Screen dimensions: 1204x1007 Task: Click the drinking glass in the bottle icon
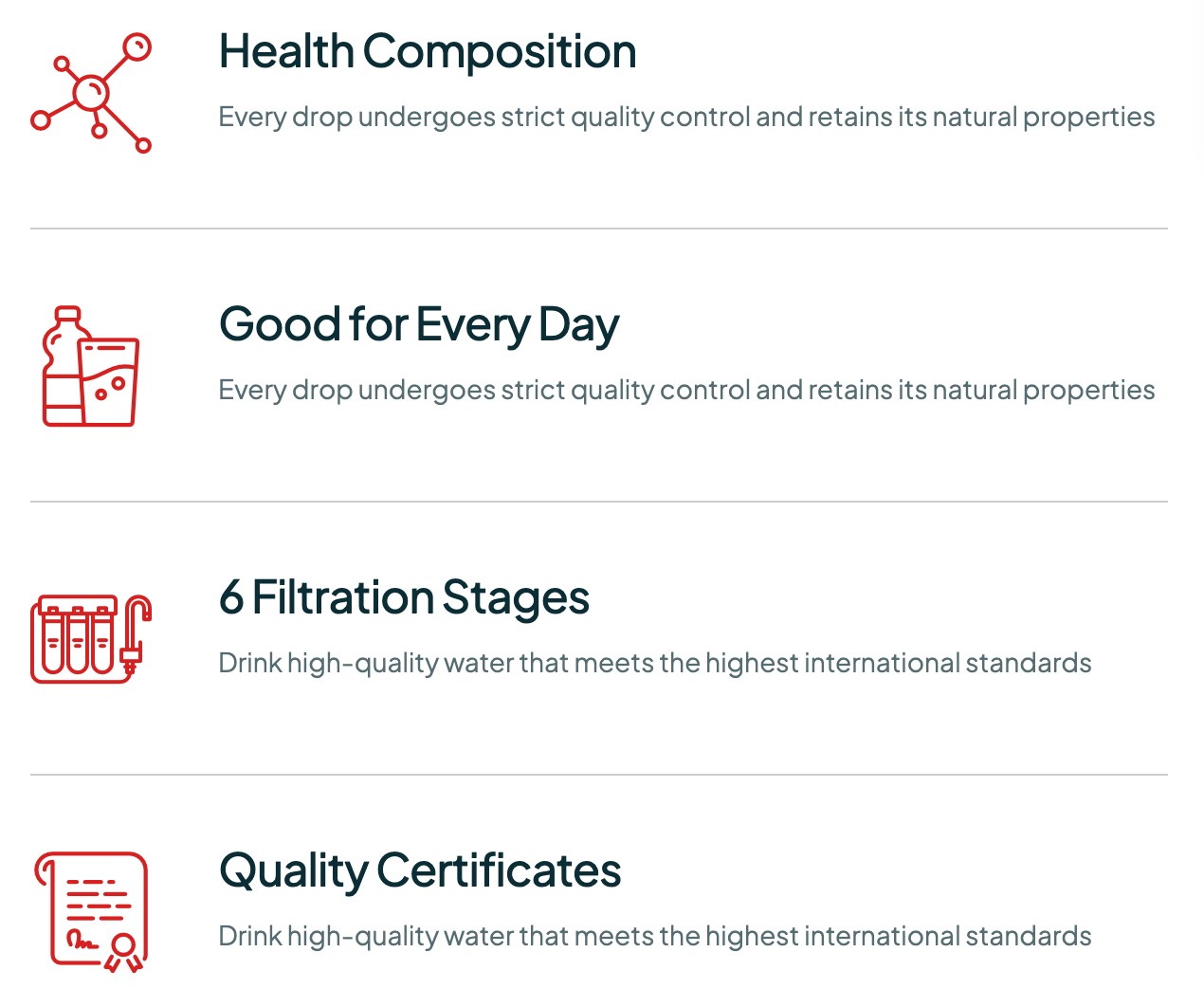pyautogui.click(x=110, y=381)
